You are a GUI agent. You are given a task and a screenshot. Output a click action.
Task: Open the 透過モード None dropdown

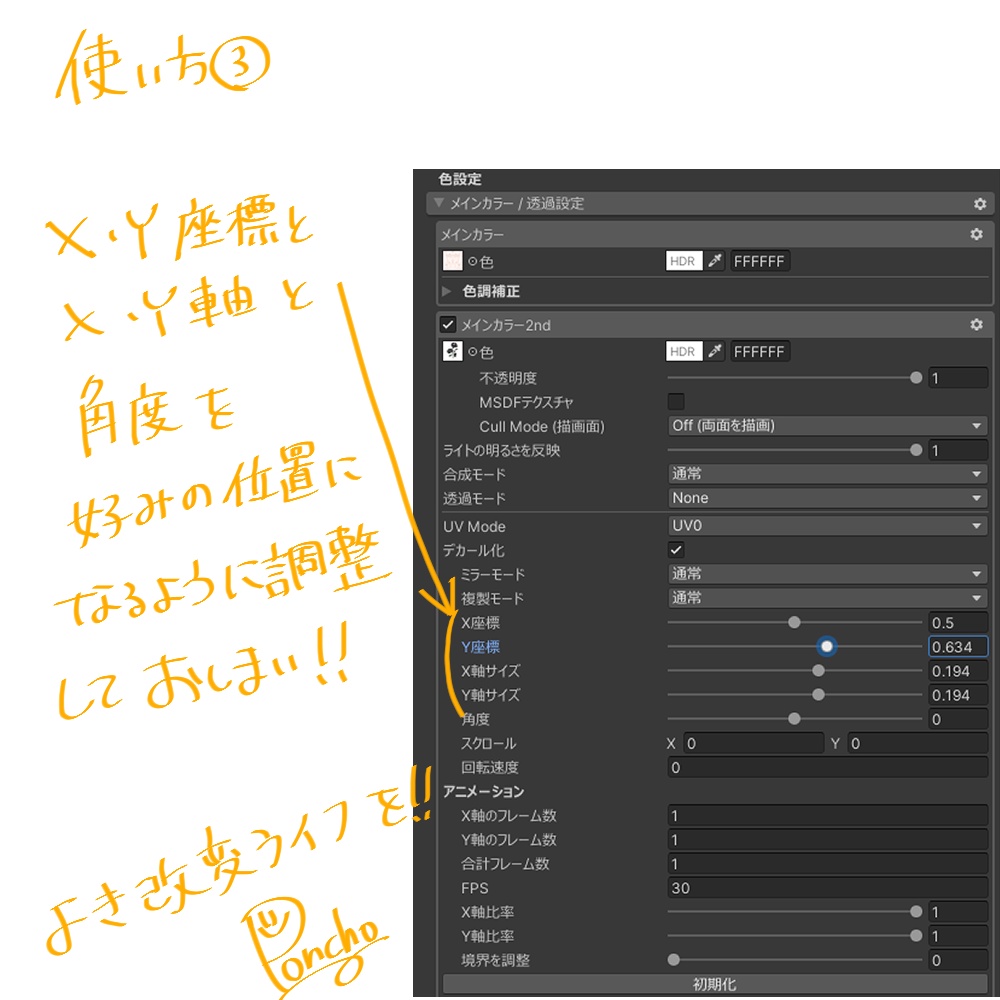(827, 498)
